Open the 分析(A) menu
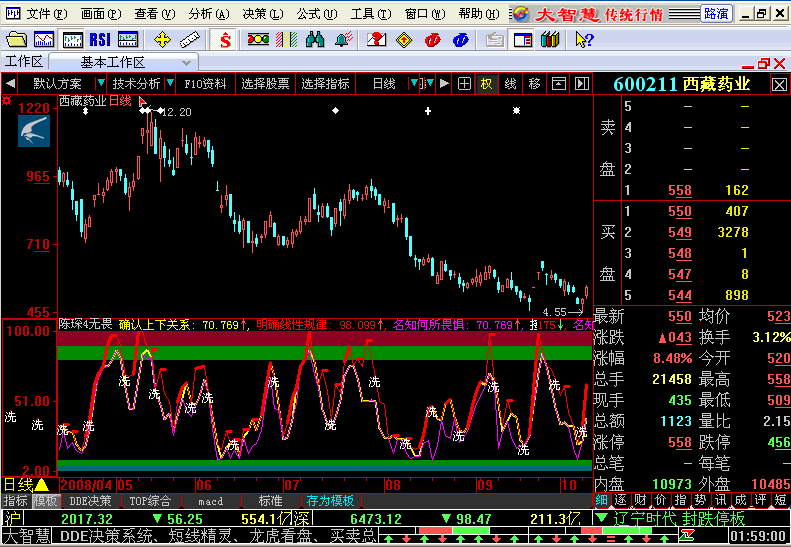This screenshot has width=791, height=547. (208, 14)
